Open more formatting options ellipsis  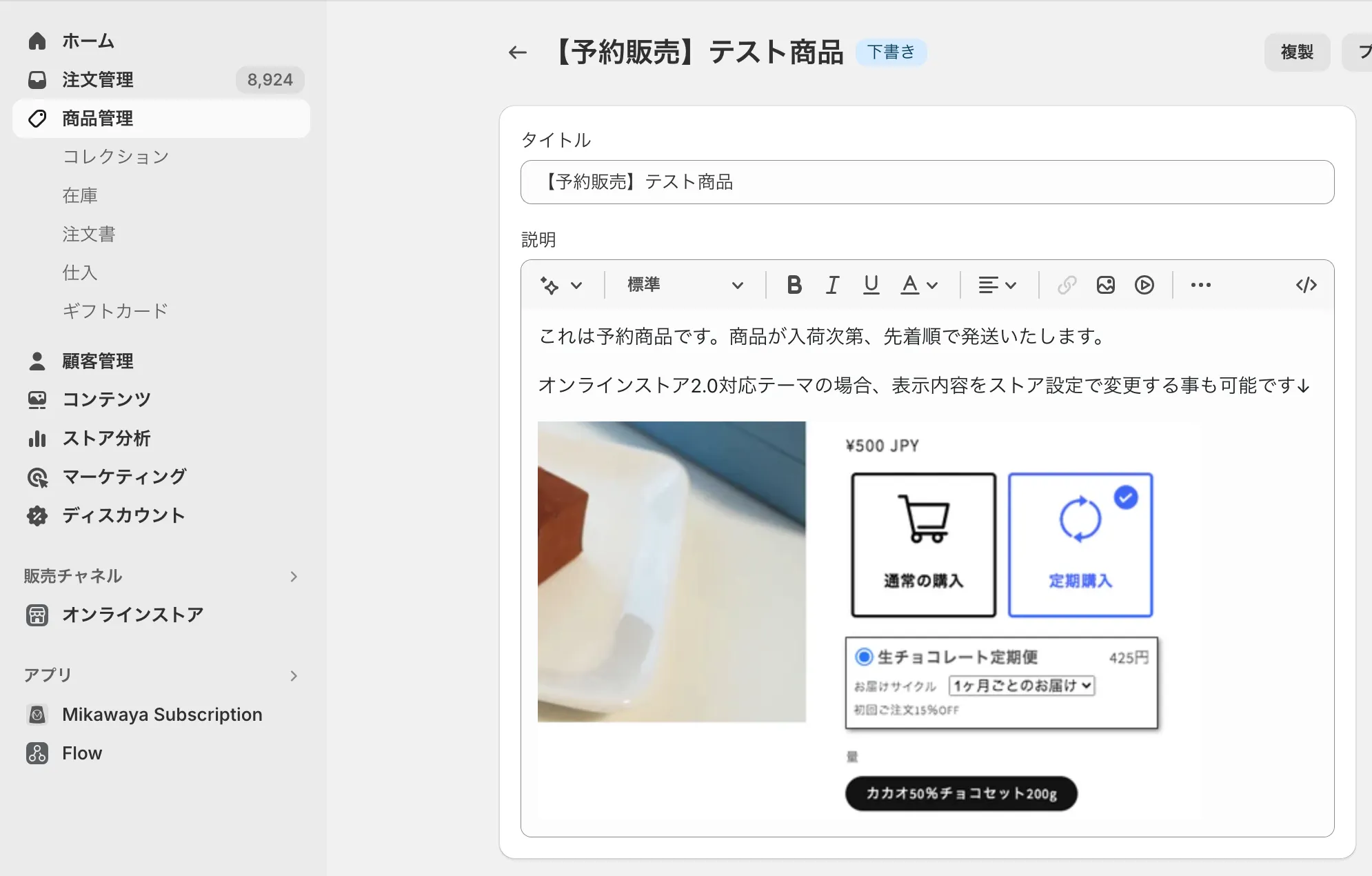coord(1200,285)
